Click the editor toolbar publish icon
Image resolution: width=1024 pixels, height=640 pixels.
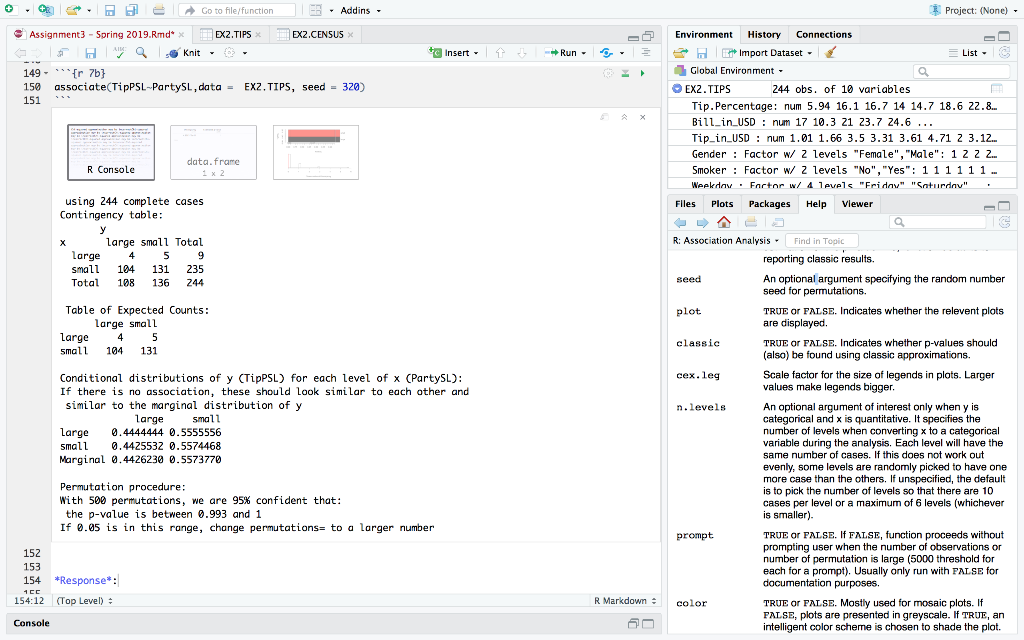click(607, 53)
